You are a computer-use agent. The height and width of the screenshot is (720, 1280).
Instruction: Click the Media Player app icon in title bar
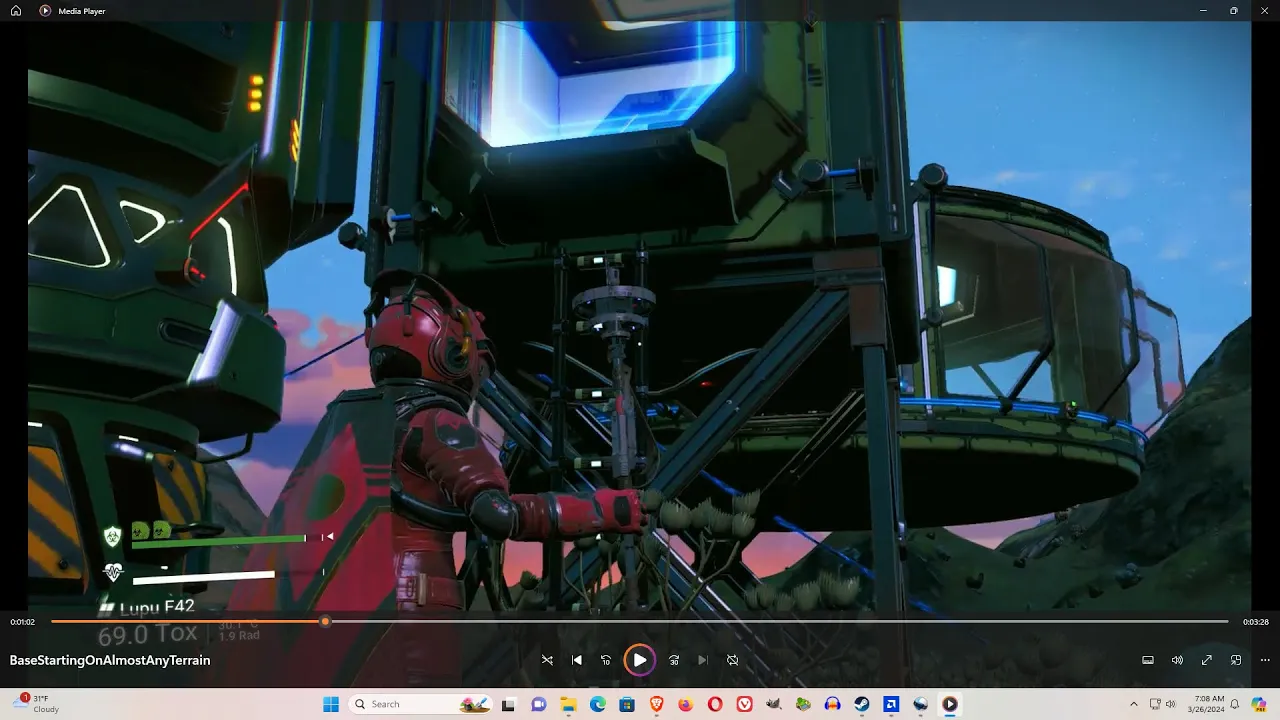point(45,10)
